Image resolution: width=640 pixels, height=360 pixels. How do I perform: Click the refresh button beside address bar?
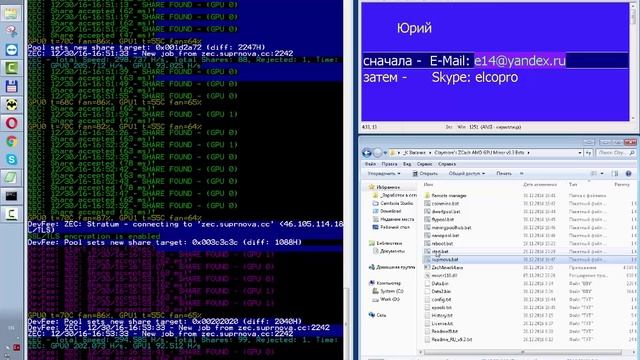tap(589, 153)
